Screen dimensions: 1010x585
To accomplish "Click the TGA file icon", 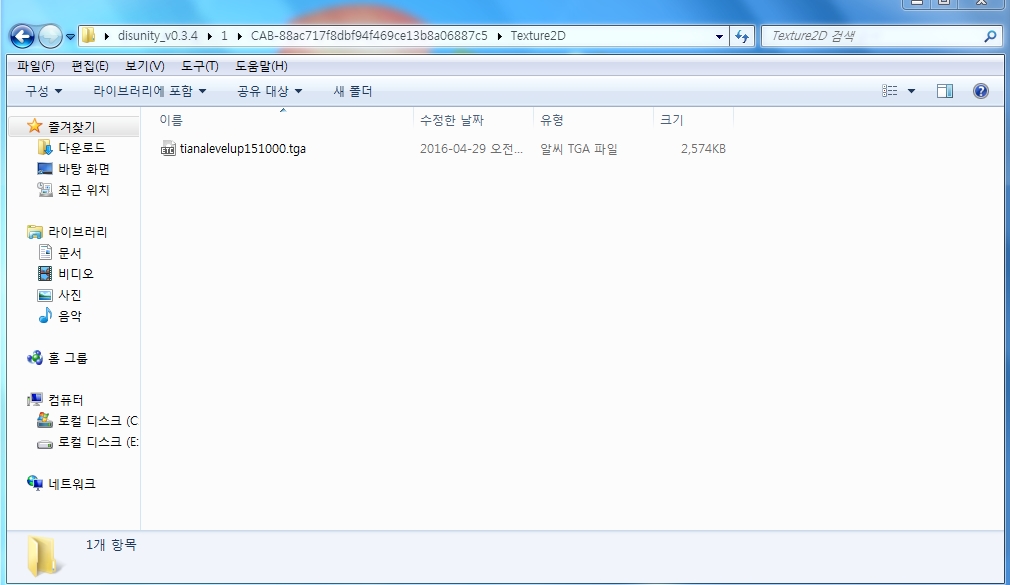I will click(x=168, y=149).
